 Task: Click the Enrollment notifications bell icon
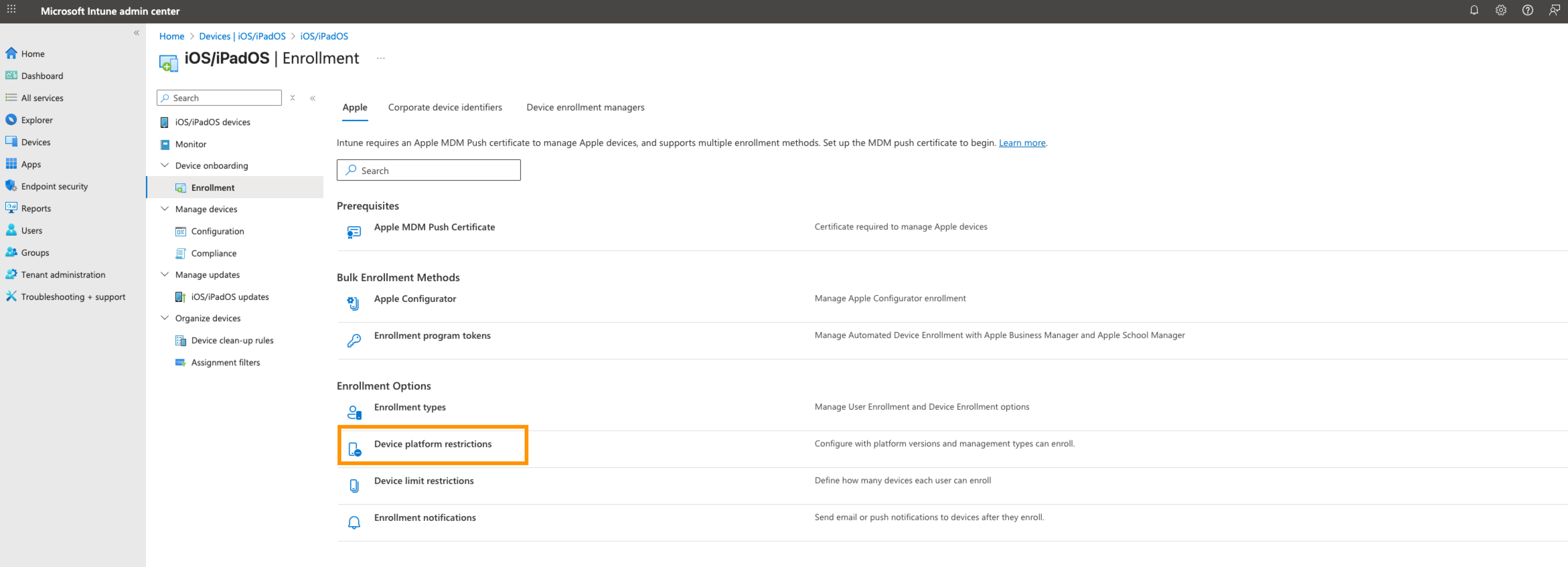click(x=354, y=522)
